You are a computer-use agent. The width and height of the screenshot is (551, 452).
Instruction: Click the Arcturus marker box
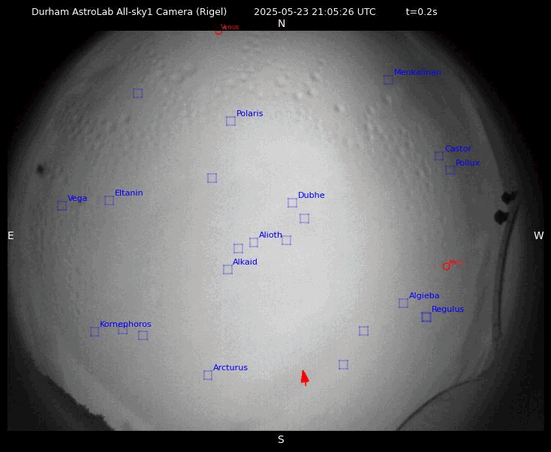pos(208,375)
